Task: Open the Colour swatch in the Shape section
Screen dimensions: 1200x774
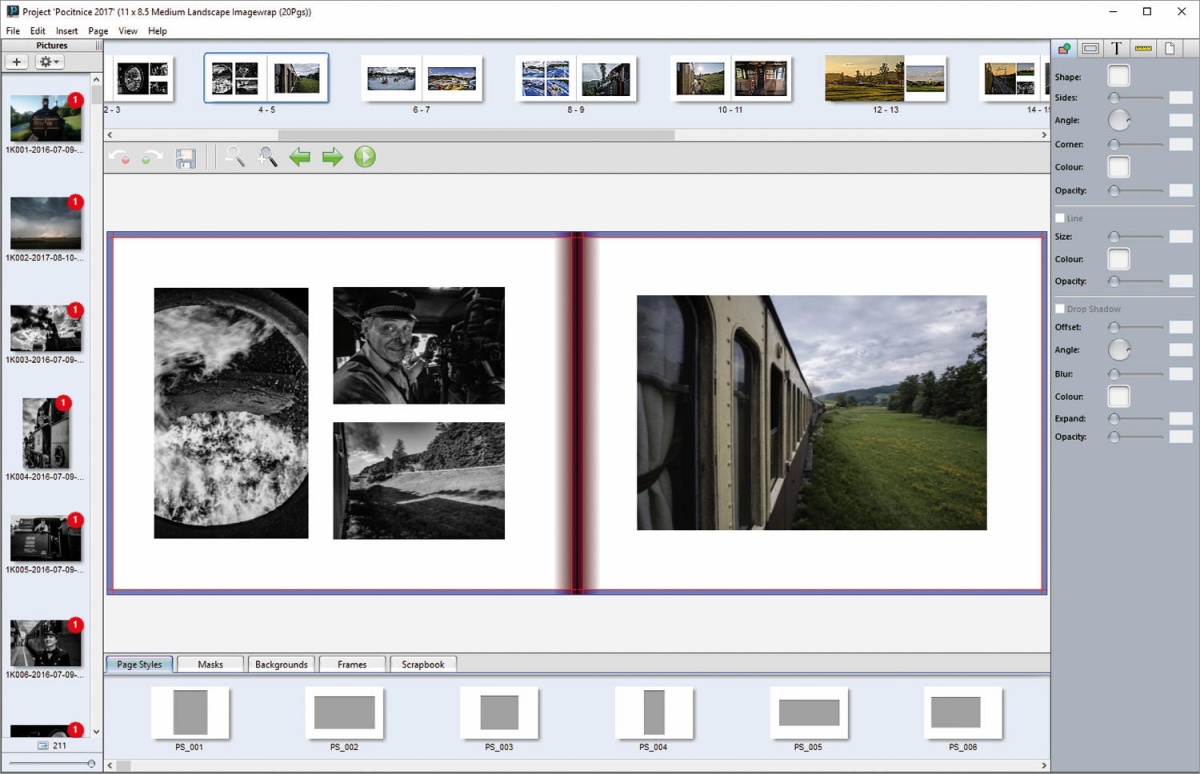Action: pyautogui.click(x=1119, y=167)
